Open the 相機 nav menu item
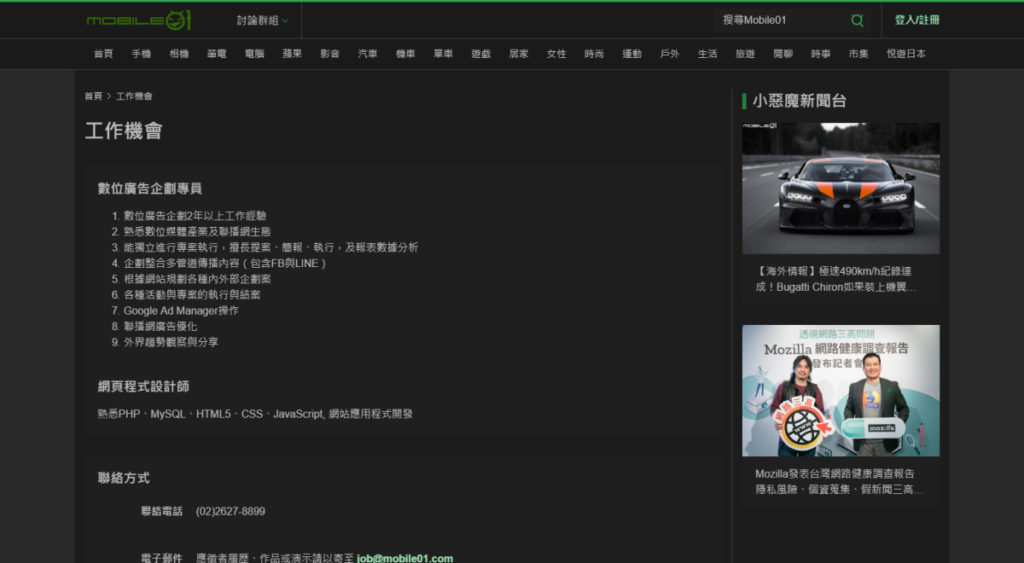 click(179, 54)
